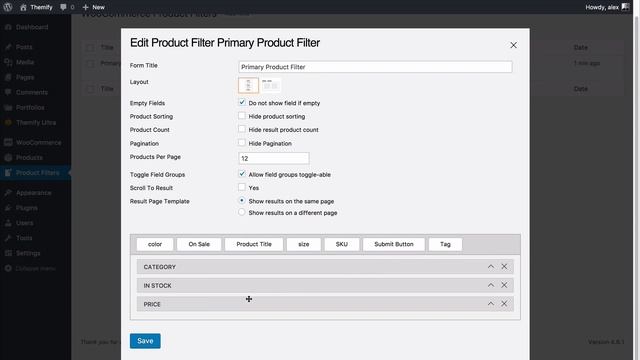Screen dimensions: 640x360
Task: Open the comments bubble in admin bar
Action: click(67, 7)
